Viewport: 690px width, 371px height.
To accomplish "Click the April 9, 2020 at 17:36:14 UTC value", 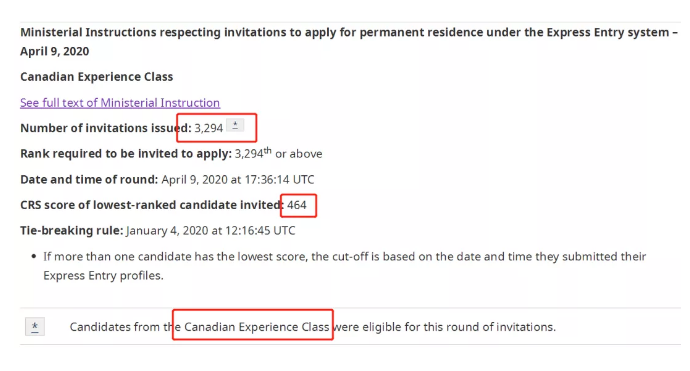I will 238,180.
